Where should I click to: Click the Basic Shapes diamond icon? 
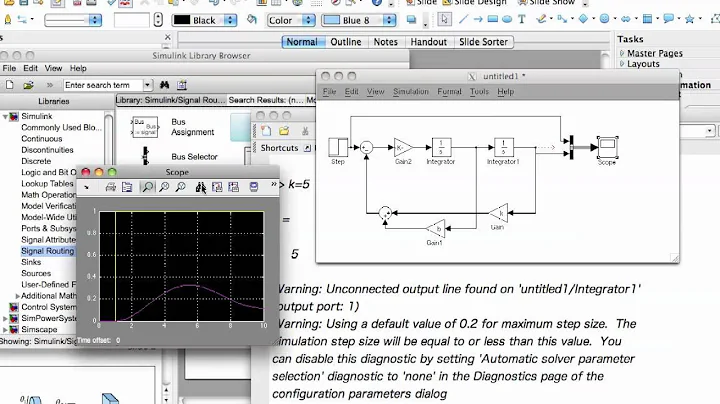pos(583,19)
